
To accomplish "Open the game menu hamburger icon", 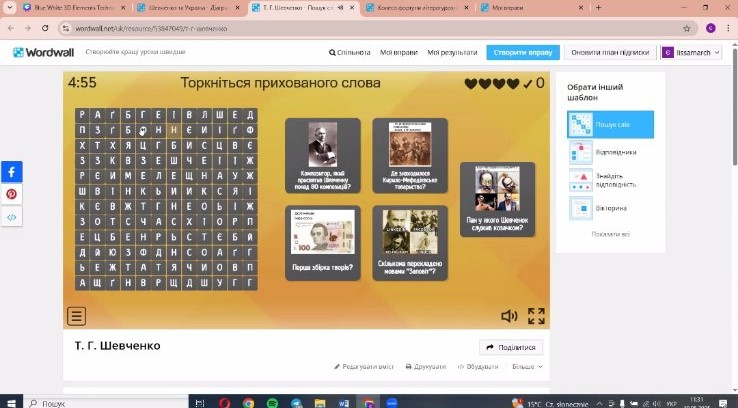I will coord(76,316).
